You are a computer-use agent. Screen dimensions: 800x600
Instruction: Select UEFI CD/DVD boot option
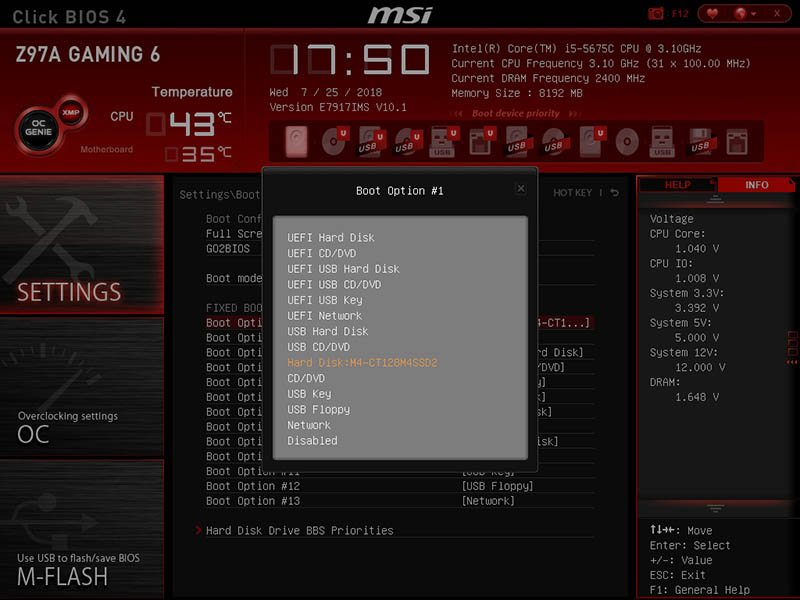(x=321, y=254)
